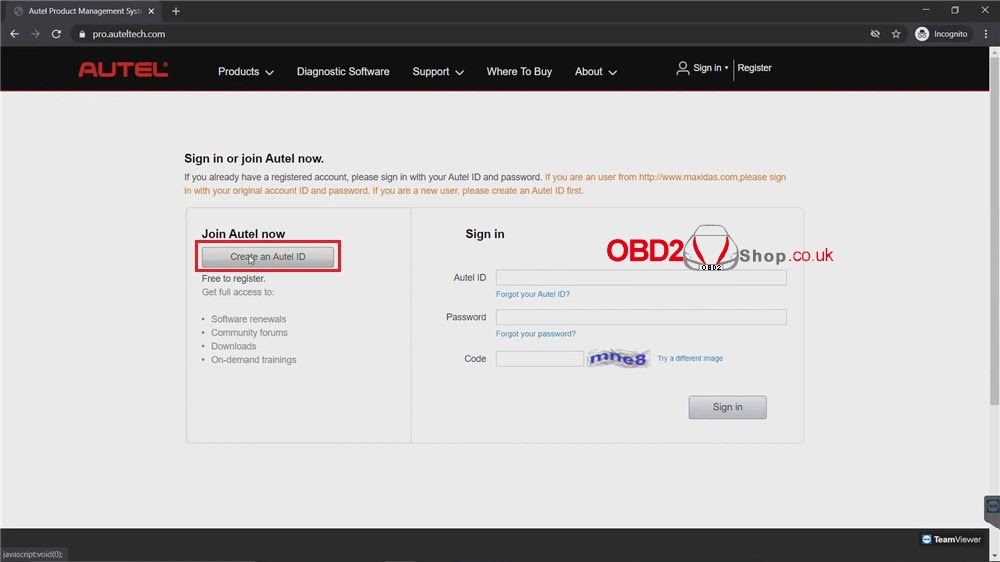Viewport: 1000px width, 562px height.
Task: Close the Autel Product Management tab
Action: pos(151,11)
